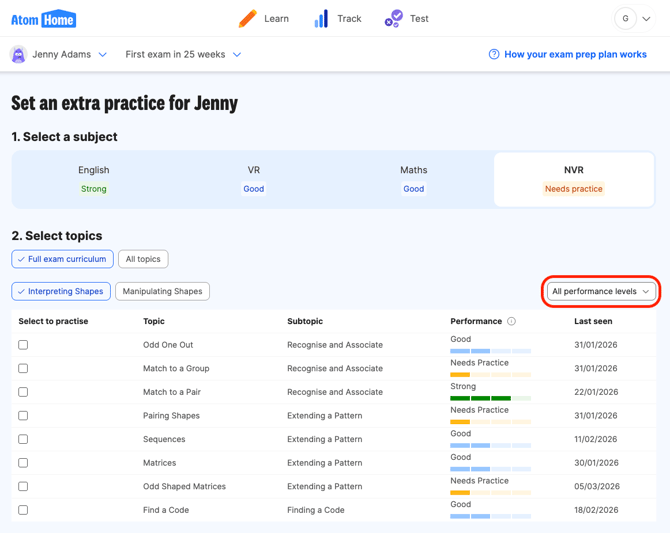Click the G account avatar
The height and width of the screenshot is (533, 670).
(x=625, y=19)
